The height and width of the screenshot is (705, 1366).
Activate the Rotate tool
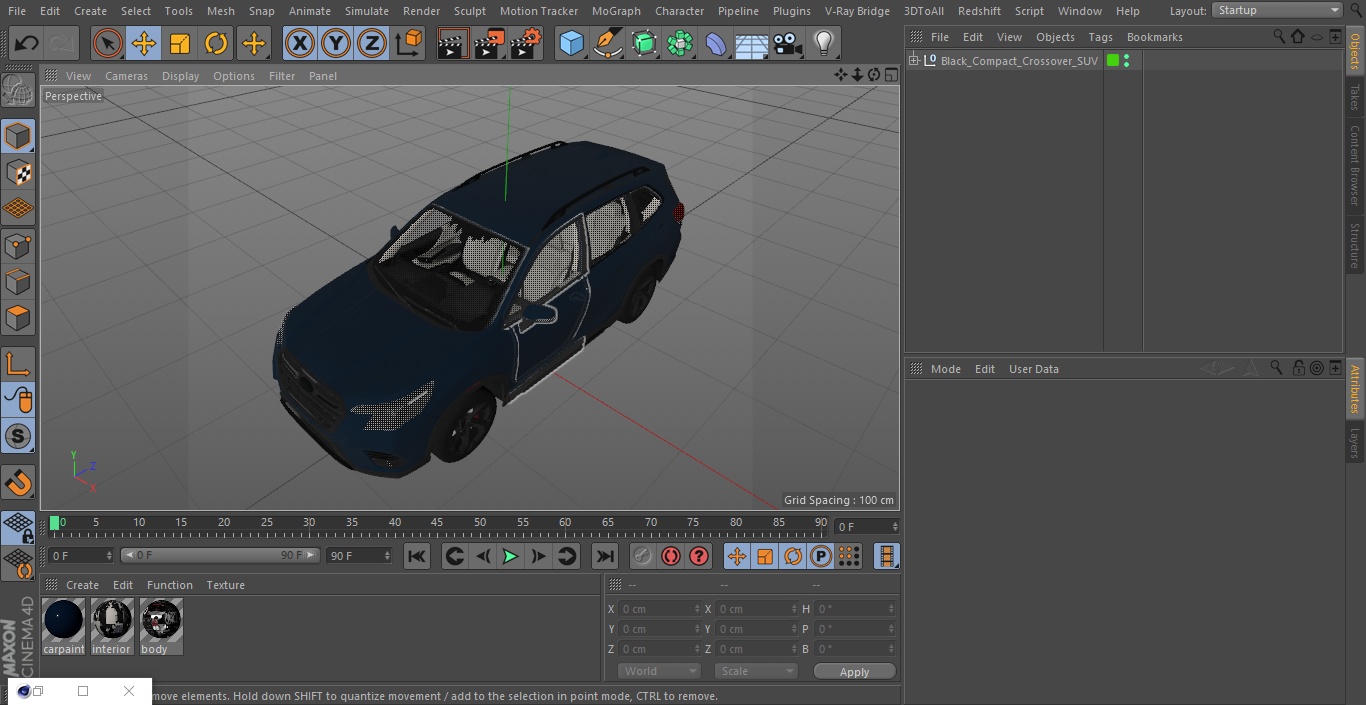(216, 43)
